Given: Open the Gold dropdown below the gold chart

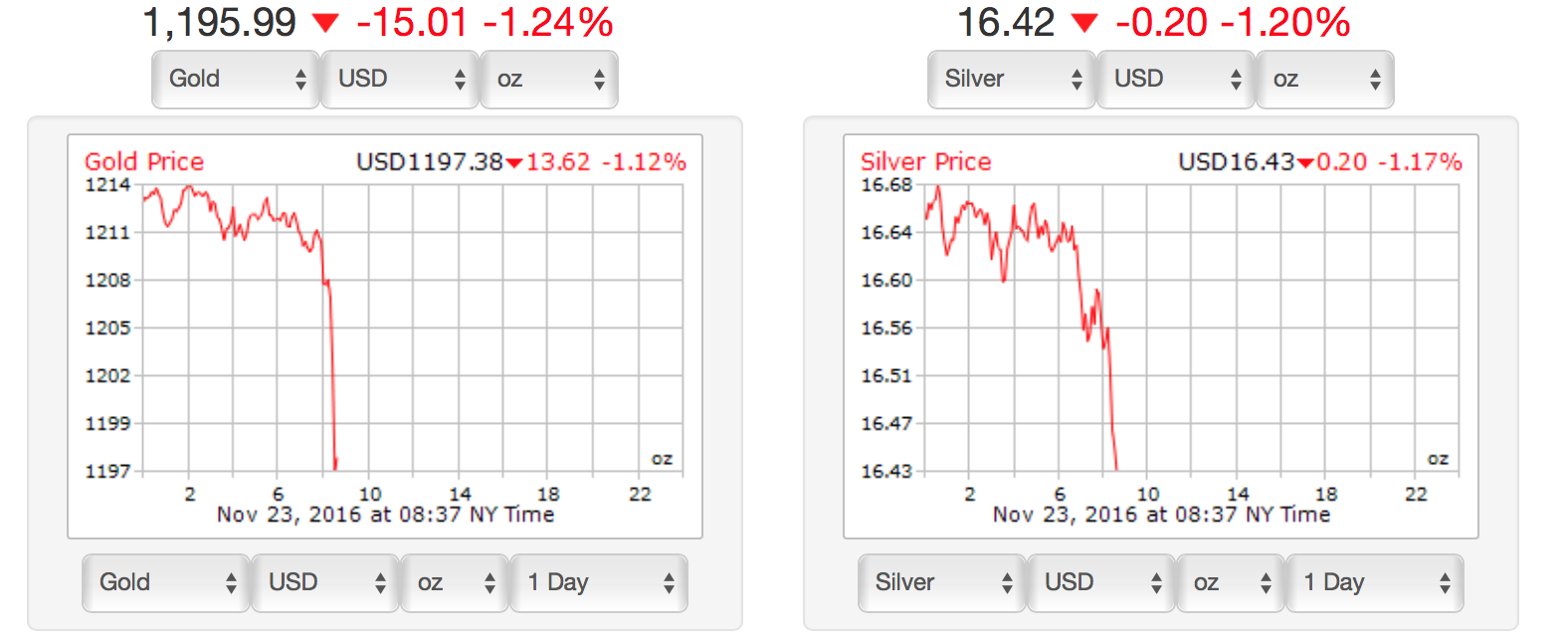Looking at the screenshot, I should (166, 583).
